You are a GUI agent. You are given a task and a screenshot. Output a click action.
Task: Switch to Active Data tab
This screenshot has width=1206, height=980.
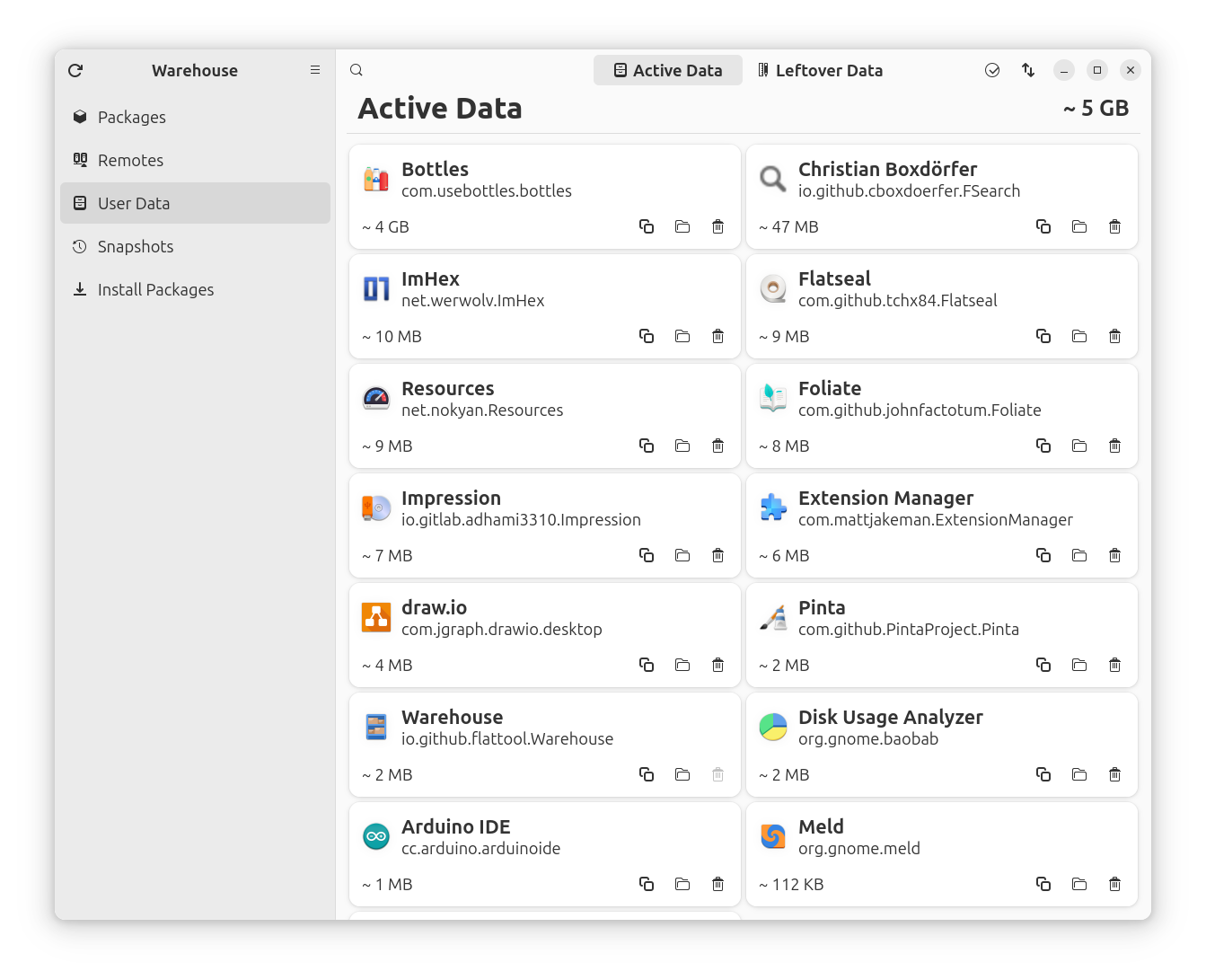coord(668,70)
